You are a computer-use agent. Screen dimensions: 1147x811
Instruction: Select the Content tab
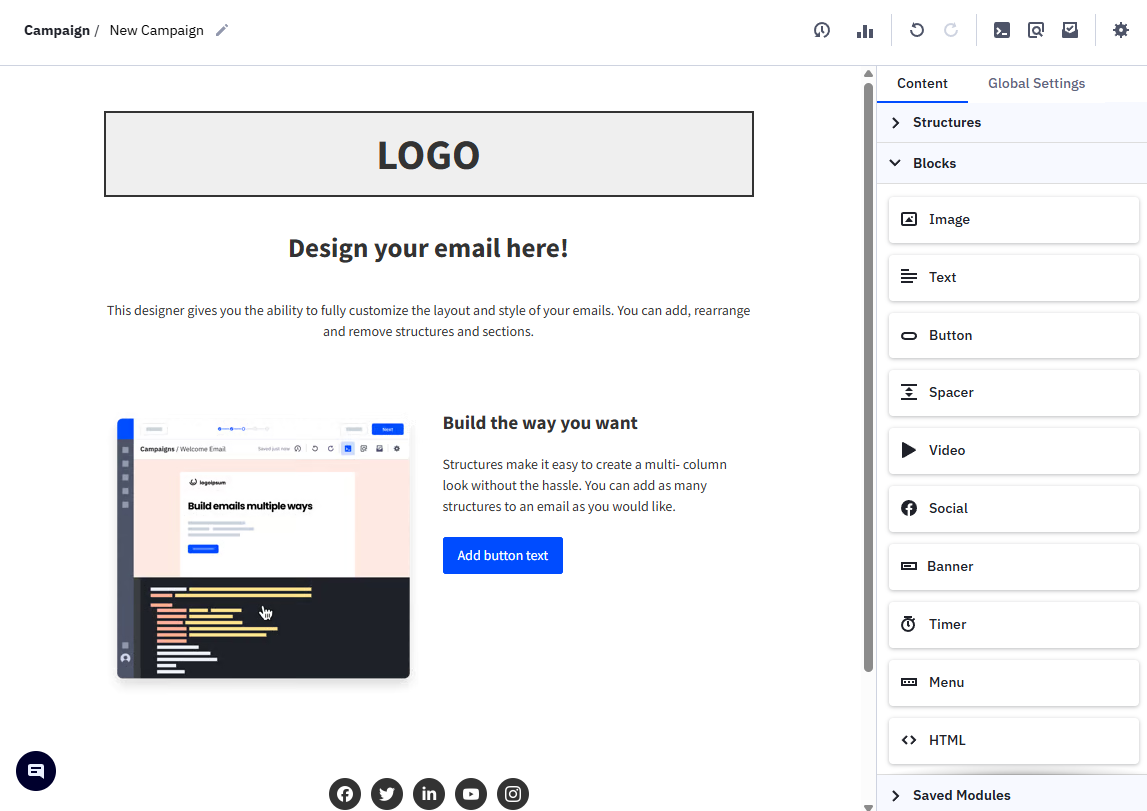point(922,83)
